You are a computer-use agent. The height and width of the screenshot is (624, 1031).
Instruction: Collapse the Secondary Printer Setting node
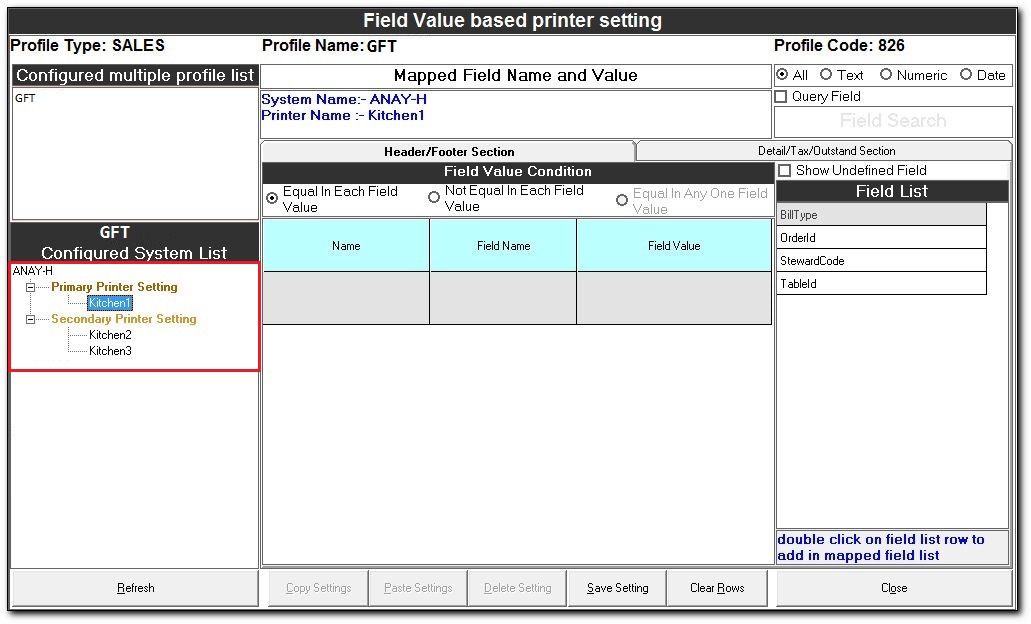(x=30, y=320)
